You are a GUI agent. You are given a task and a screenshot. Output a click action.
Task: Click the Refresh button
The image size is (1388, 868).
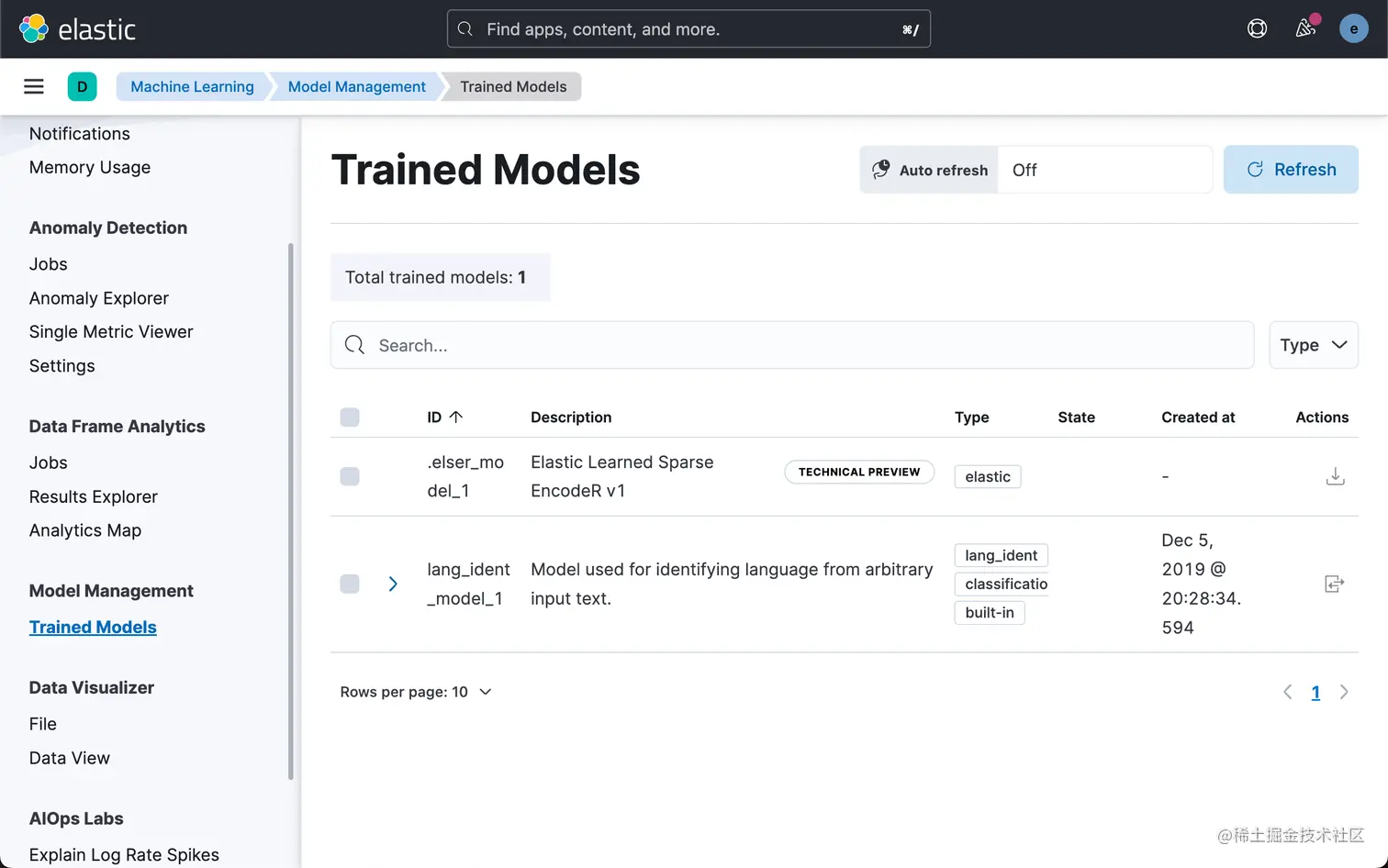[x=1291, y=169]
